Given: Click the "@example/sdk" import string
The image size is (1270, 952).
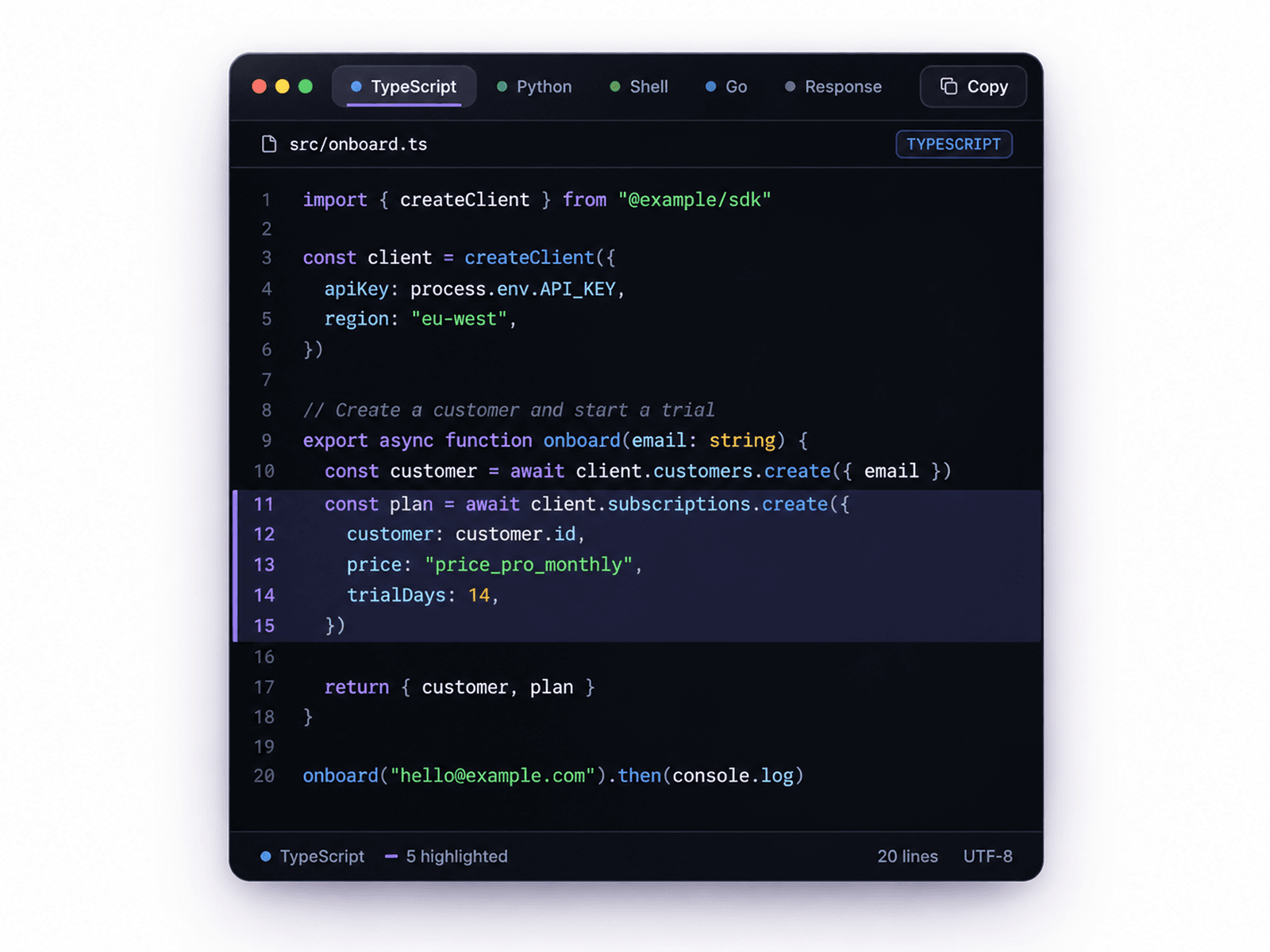Looking at the screenshot, I should pos(695,200).
